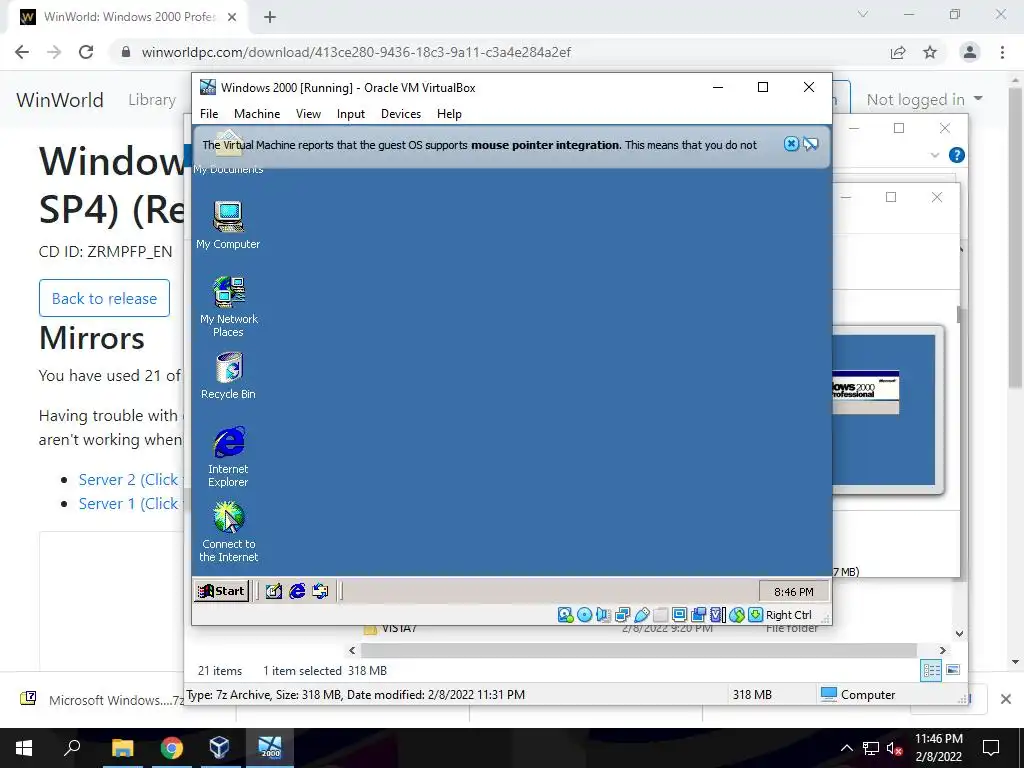The height and width of the screenshot is (768, 1024).
Task: Click the hard disk activity status icon
Action: click(566, 615)
